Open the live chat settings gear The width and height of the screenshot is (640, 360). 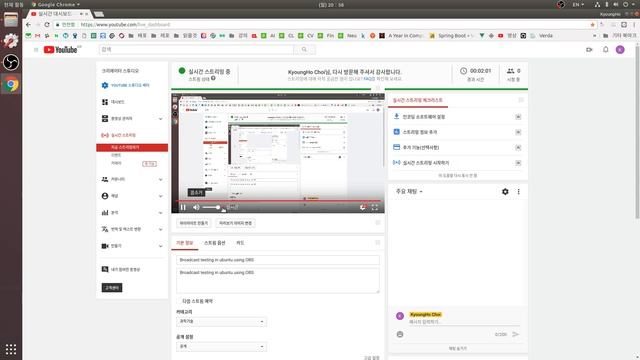click(505, 191)
